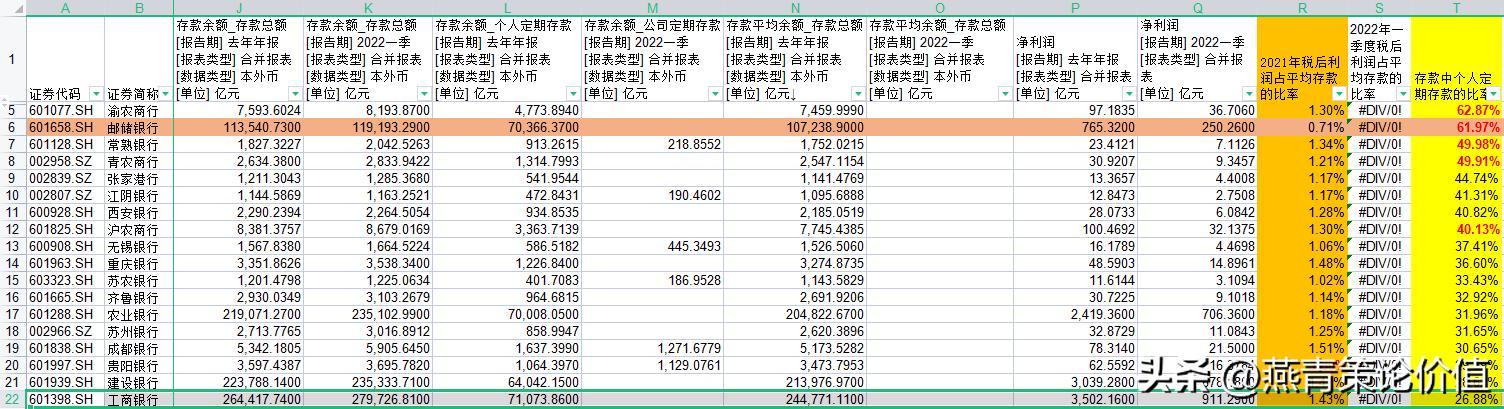This screenshot has width=1504, height=409.
Task: Click the value 107,238.9000 in column N
Action: pos(794,128)
